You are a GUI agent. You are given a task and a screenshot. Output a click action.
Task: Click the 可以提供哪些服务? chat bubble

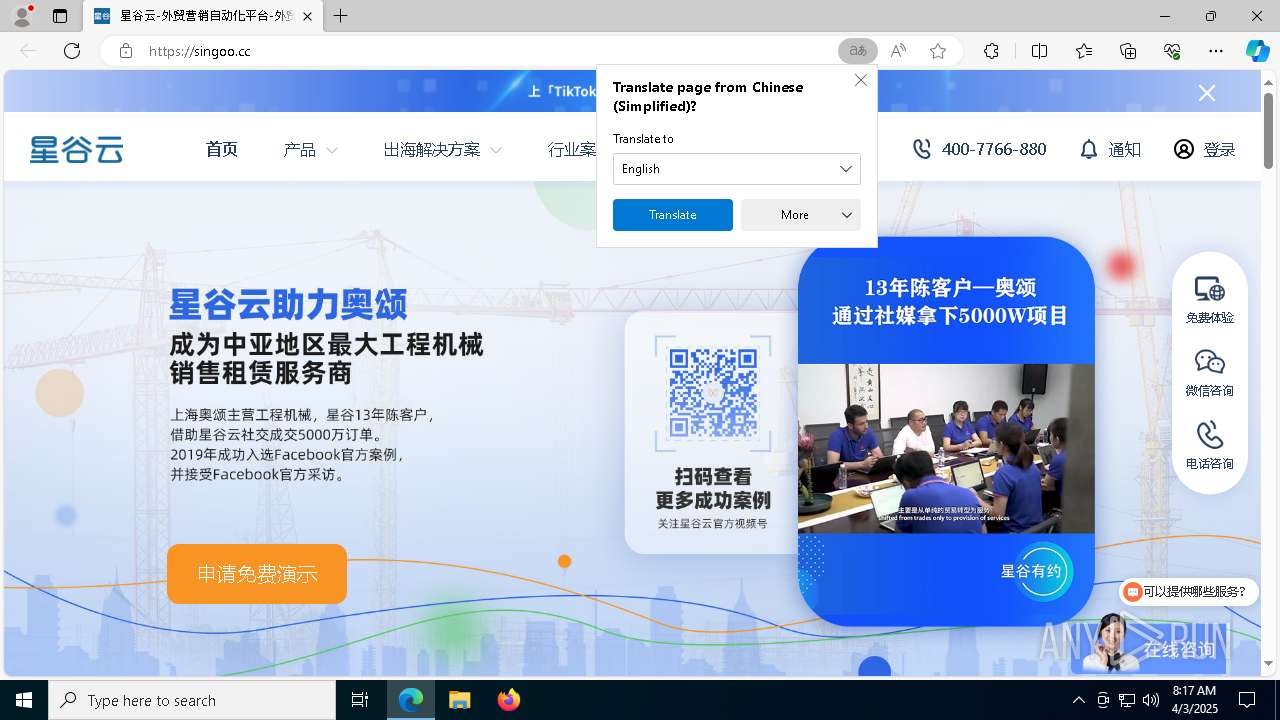tap(1188, 591)
